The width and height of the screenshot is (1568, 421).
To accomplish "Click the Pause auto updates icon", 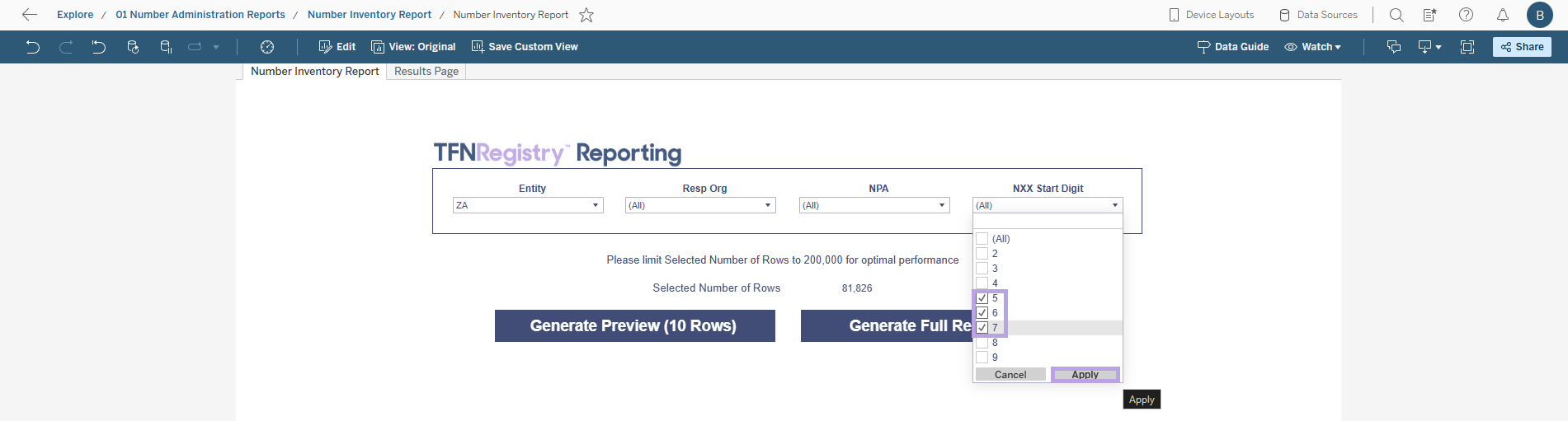I will [x=166, y=47].
